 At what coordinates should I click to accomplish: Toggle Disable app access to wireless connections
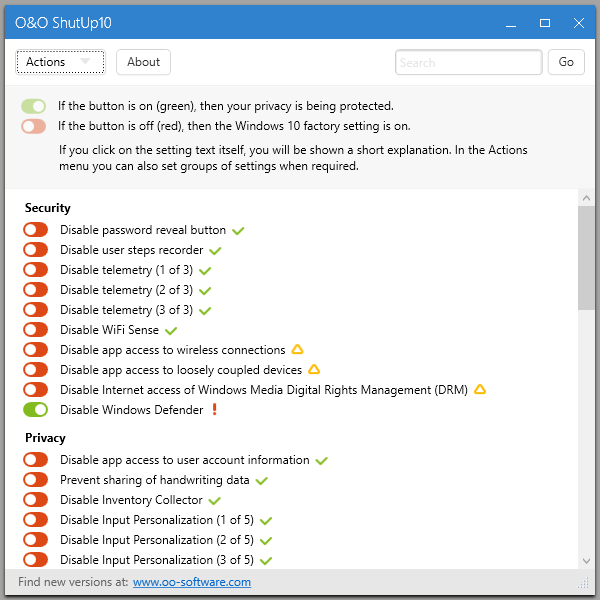coord(35,350)
